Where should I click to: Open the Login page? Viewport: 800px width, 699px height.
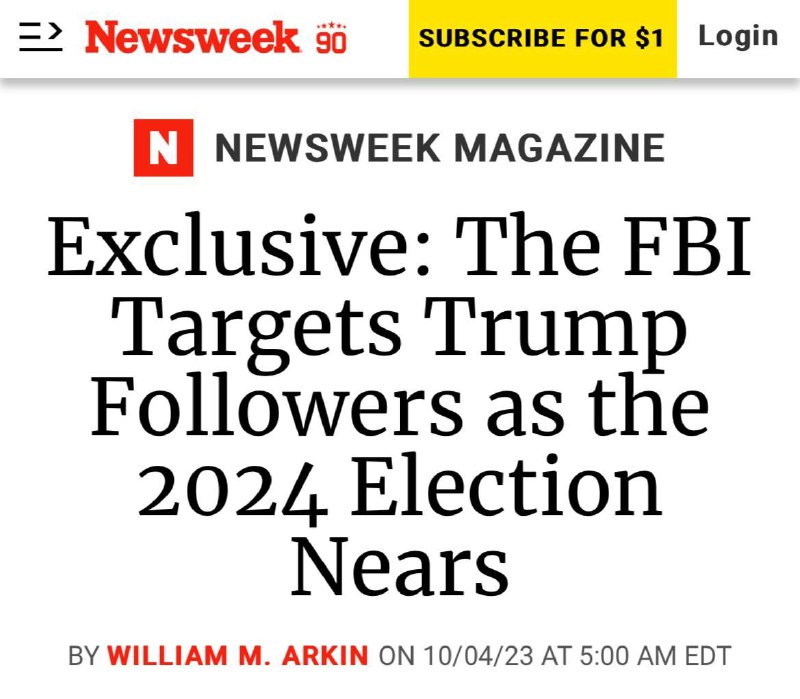point(738,36)
